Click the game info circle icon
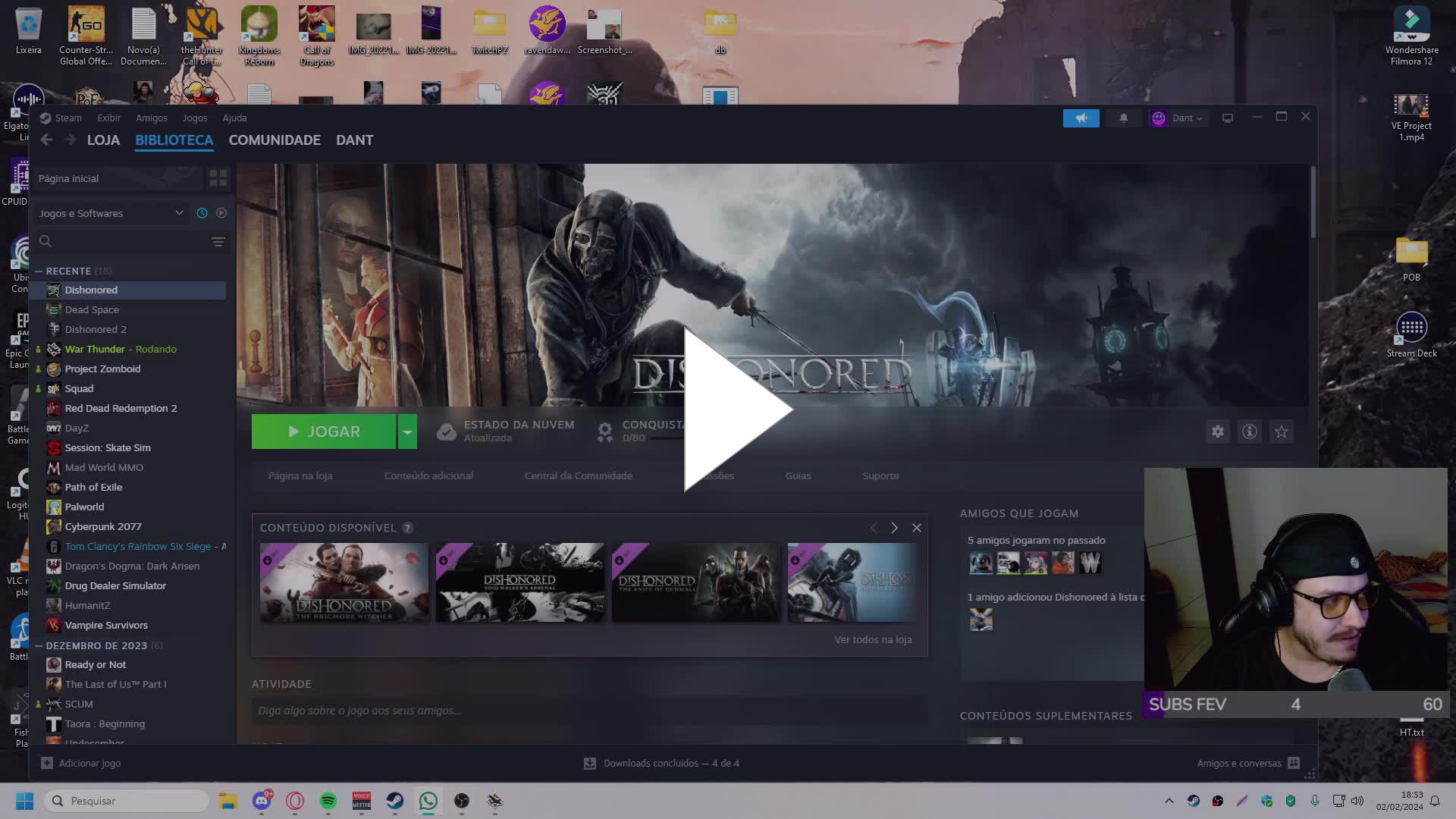 coord(1250,431)
